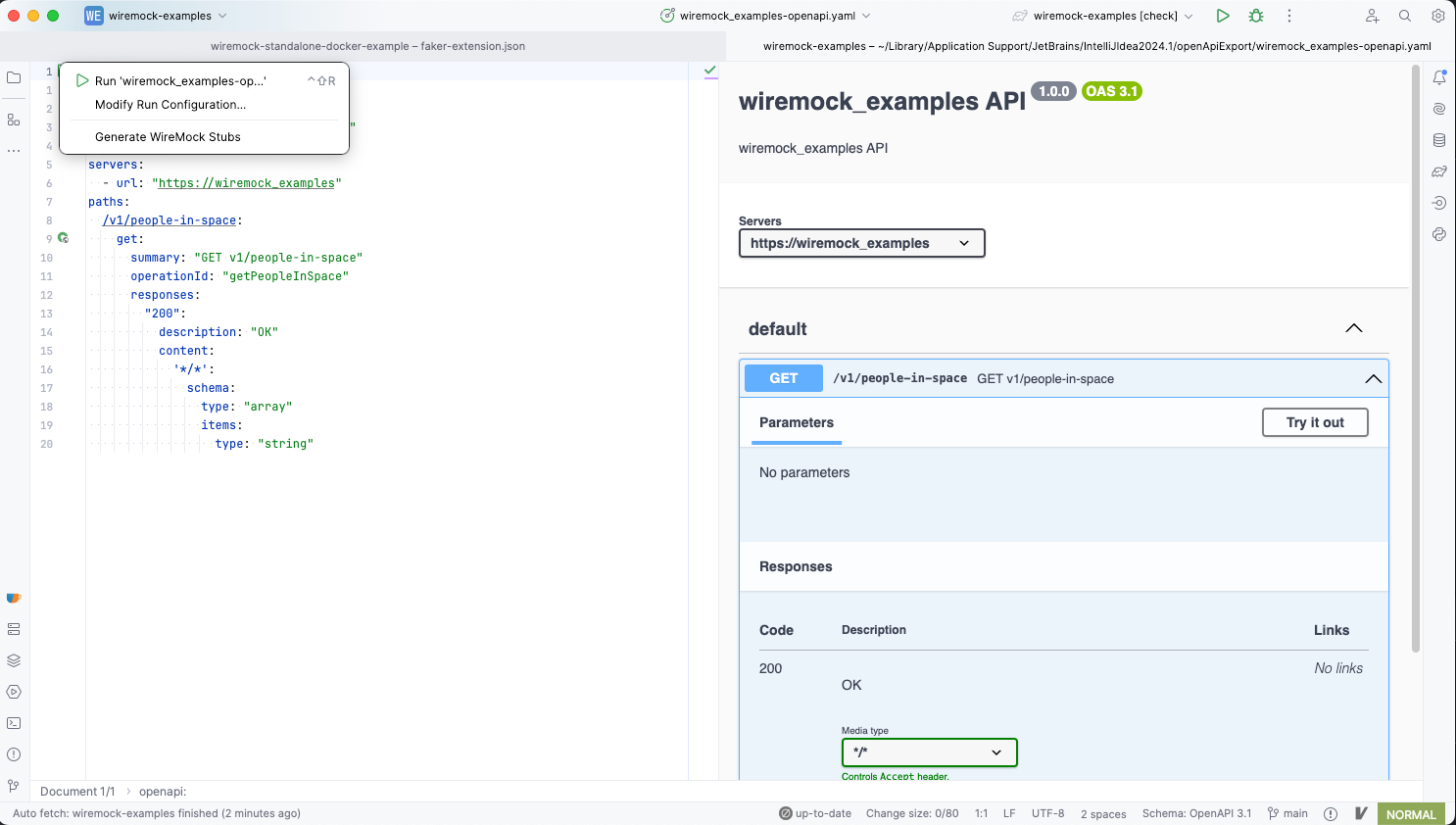Image resolution: width=1456 pixels, height=825 pixels.
Task: Open the Run tool window icon in left sidebar
Action: click(x=14, y=692)
